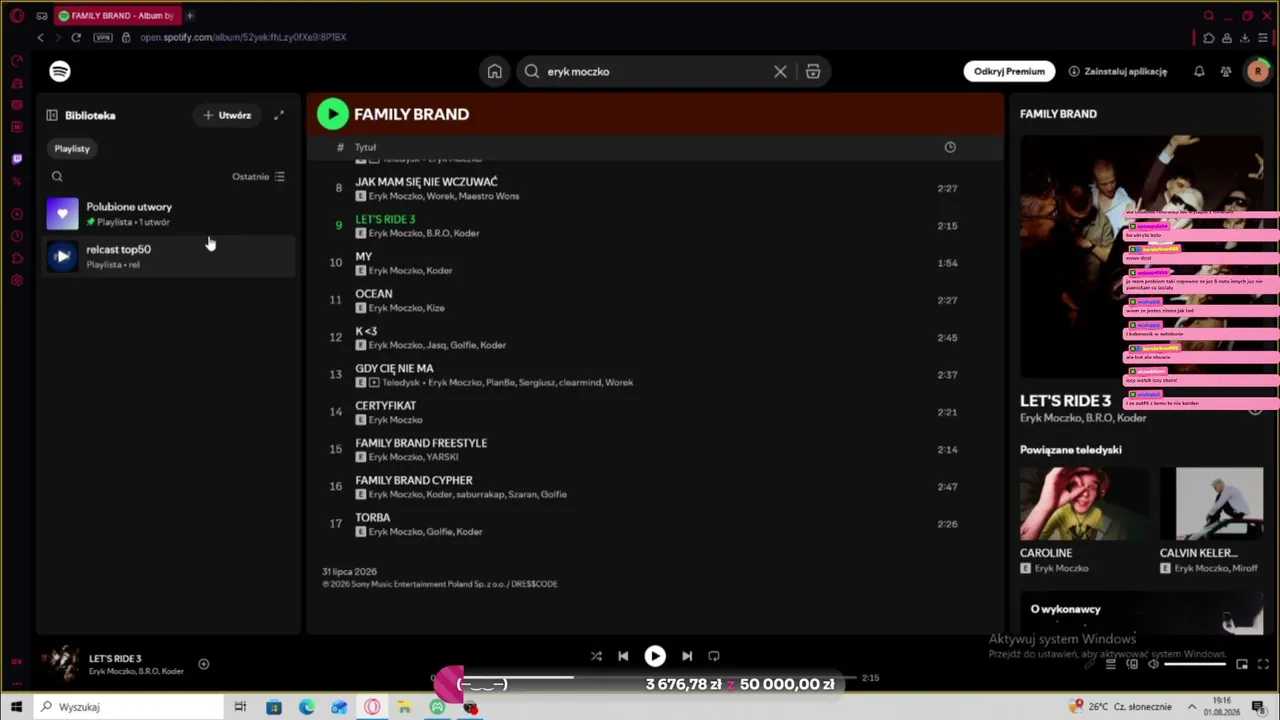
Task: Open friends activity icon beside the bell
Action: click(x=1226, y=71)
